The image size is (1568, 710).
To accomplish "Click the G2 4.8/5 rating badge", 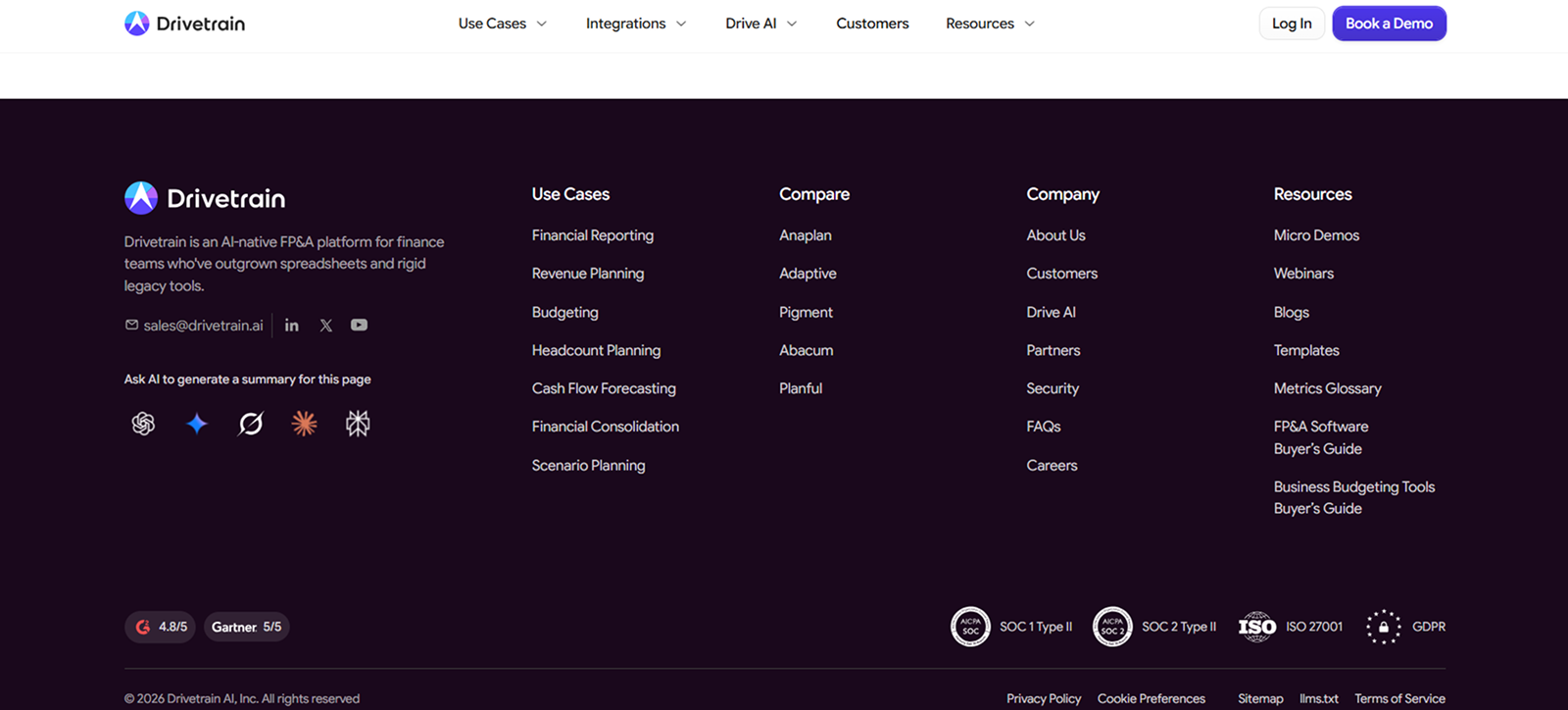I will (160, 627).
